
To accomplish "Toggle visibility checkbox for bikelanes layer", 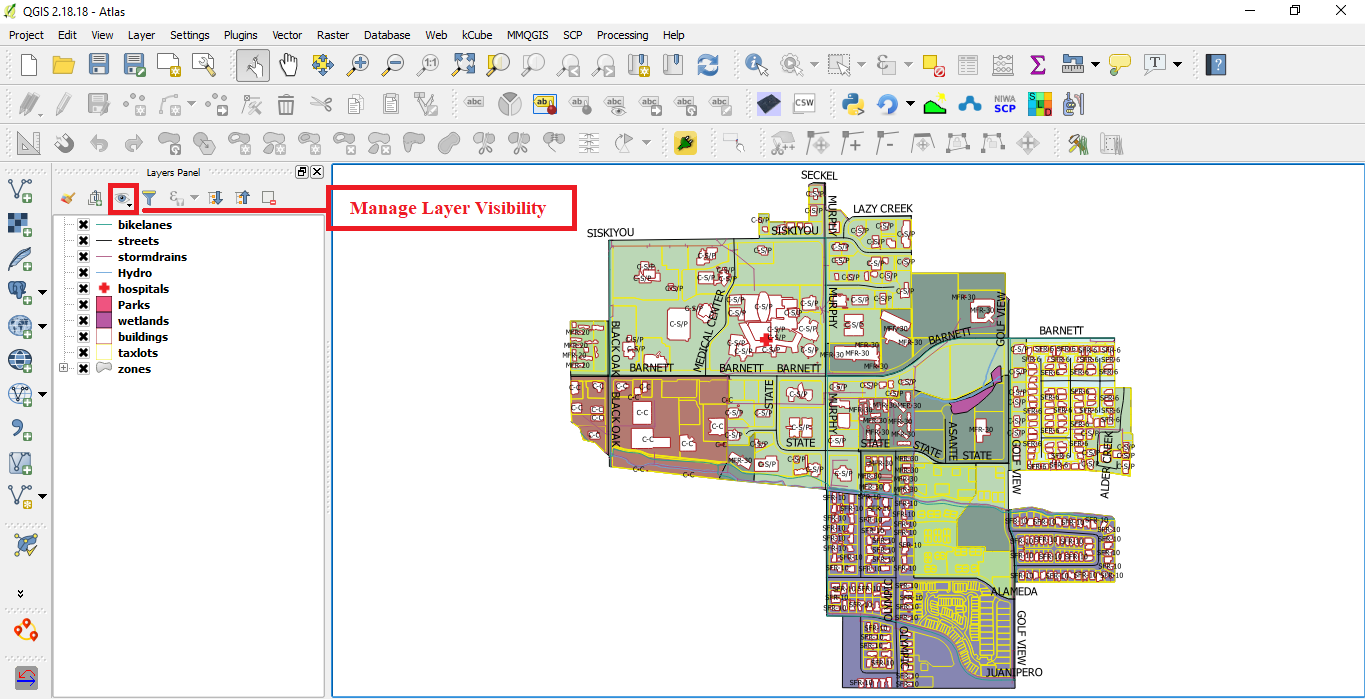I will pyautogui.click(x=83, y=225).
